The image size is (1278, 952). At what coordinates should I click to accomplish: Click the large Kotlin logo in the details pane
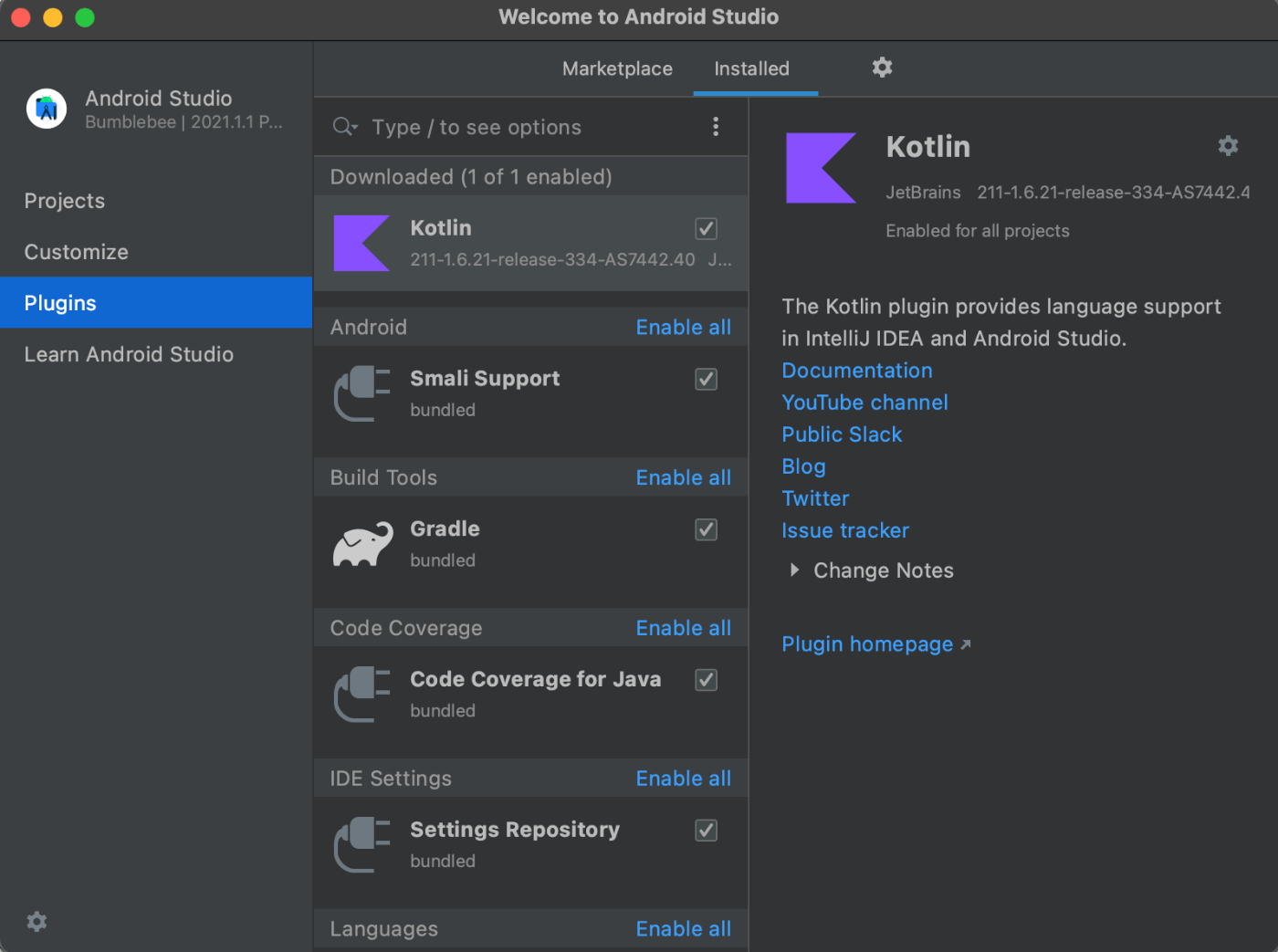click(x=821, y=168)
